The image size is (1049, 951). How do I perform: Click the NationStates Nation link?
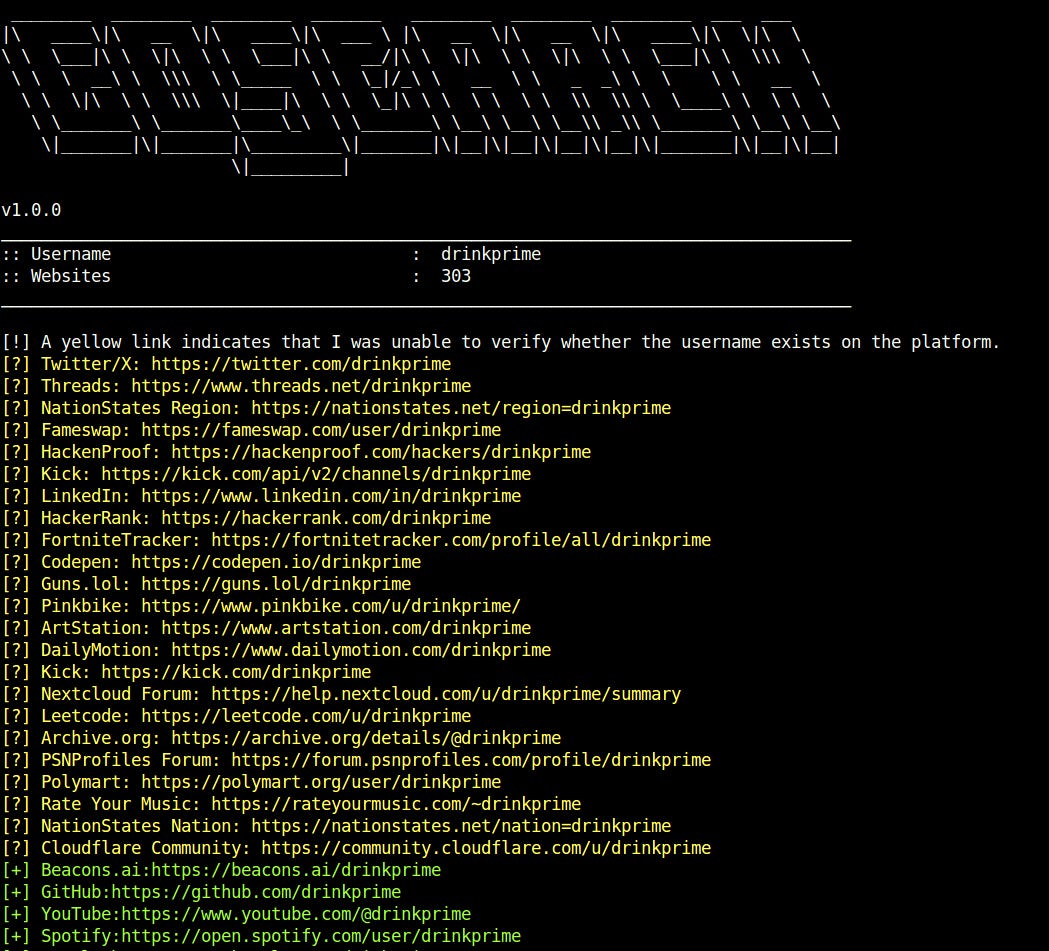tap(461, 827)
